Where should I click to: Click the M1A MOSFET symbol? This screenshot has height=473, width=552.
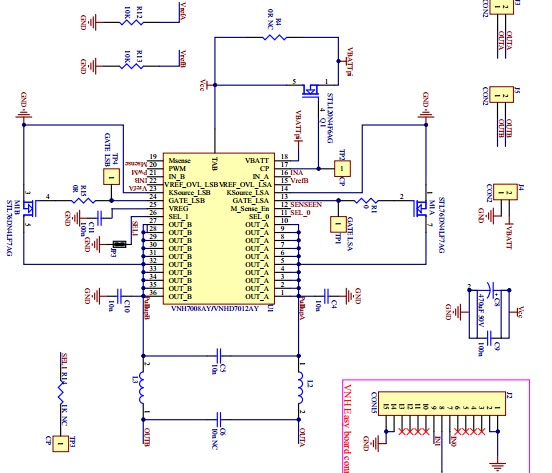421,209
